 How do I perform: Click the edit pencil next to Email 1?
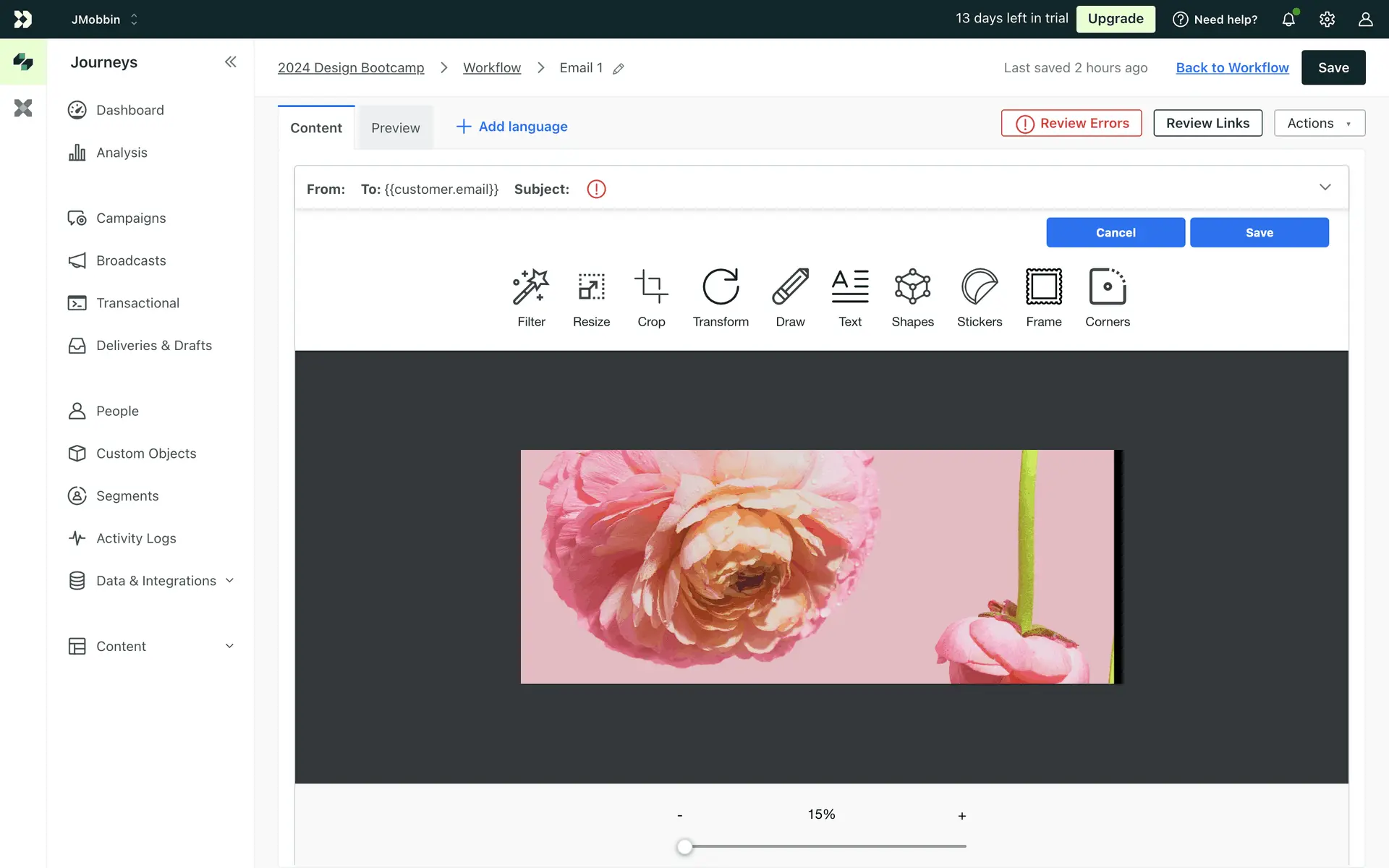tap(619, 69)
